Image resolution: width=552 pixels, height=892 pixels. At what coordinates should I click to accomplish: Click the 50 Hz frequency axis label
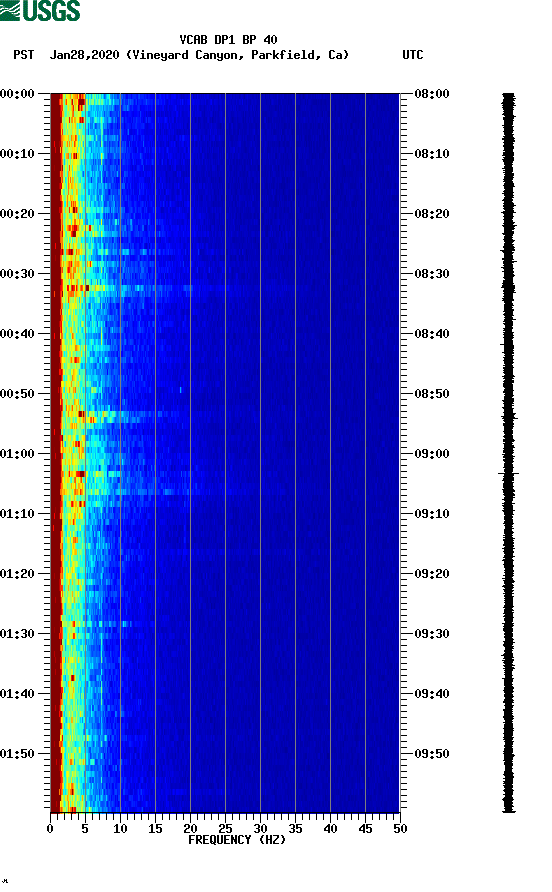pyautogui.click(x=400, y=829)
